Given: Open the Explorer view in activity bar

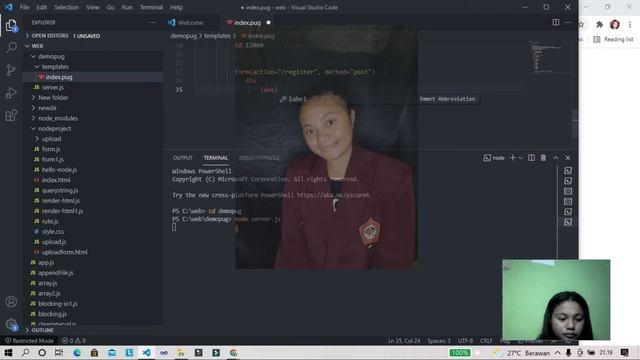Looking at the screenshot, I should point(11,25).
